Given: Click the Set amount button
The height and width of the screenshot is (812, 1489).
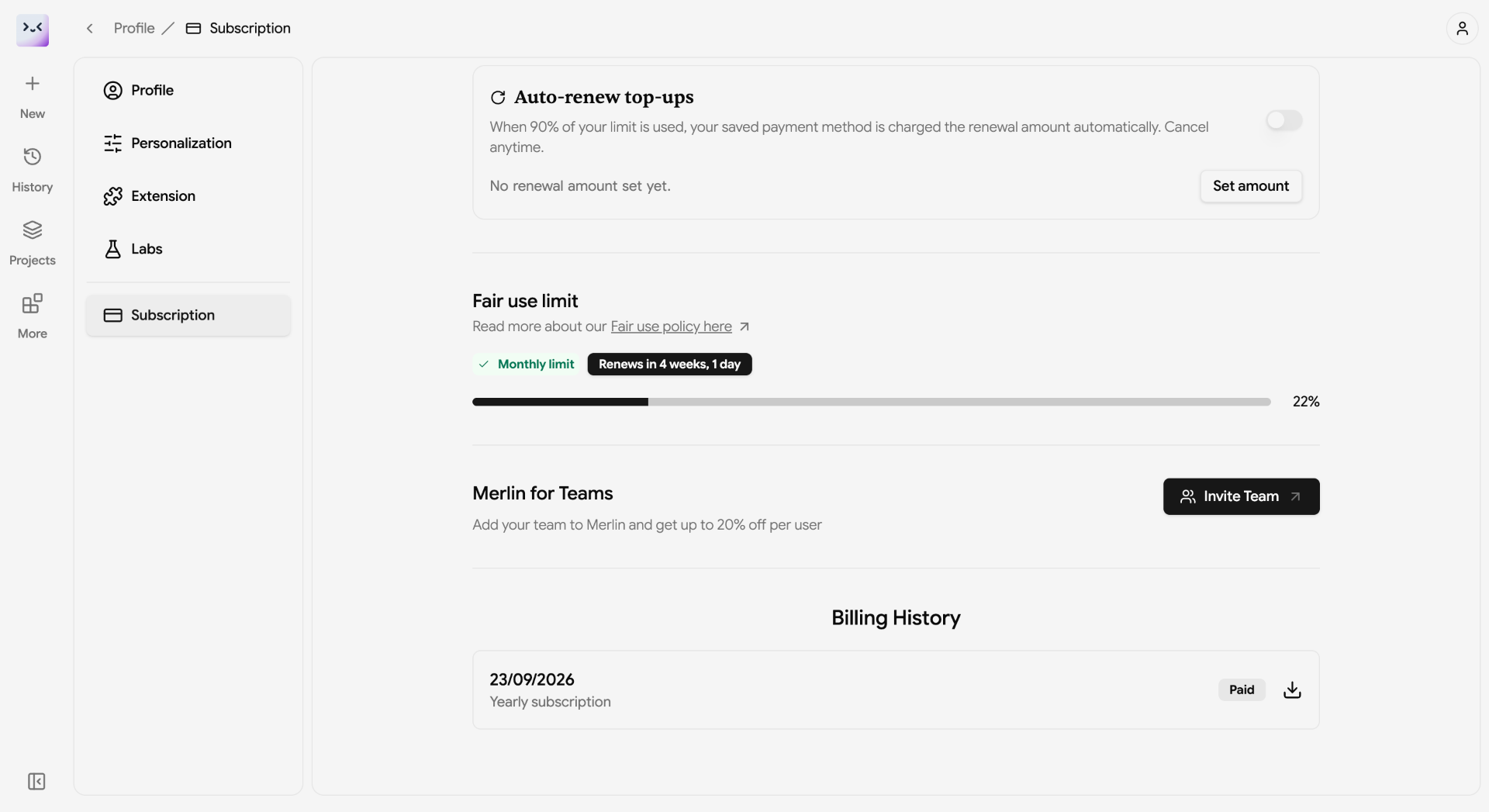Looking at the screenshot, I should tap(1251, 186).
